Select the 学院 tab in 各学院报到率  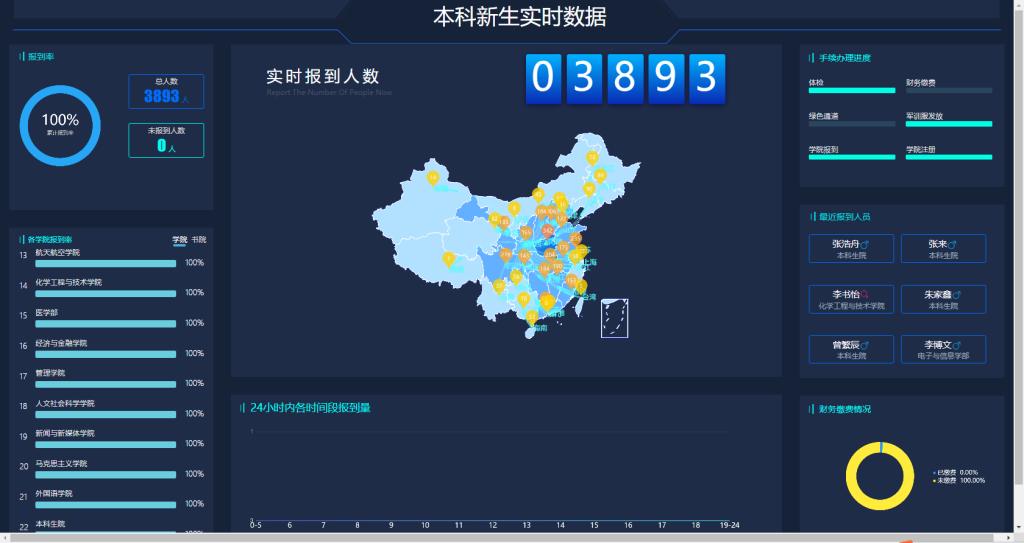pyautogui.click(x=179, y=240)
